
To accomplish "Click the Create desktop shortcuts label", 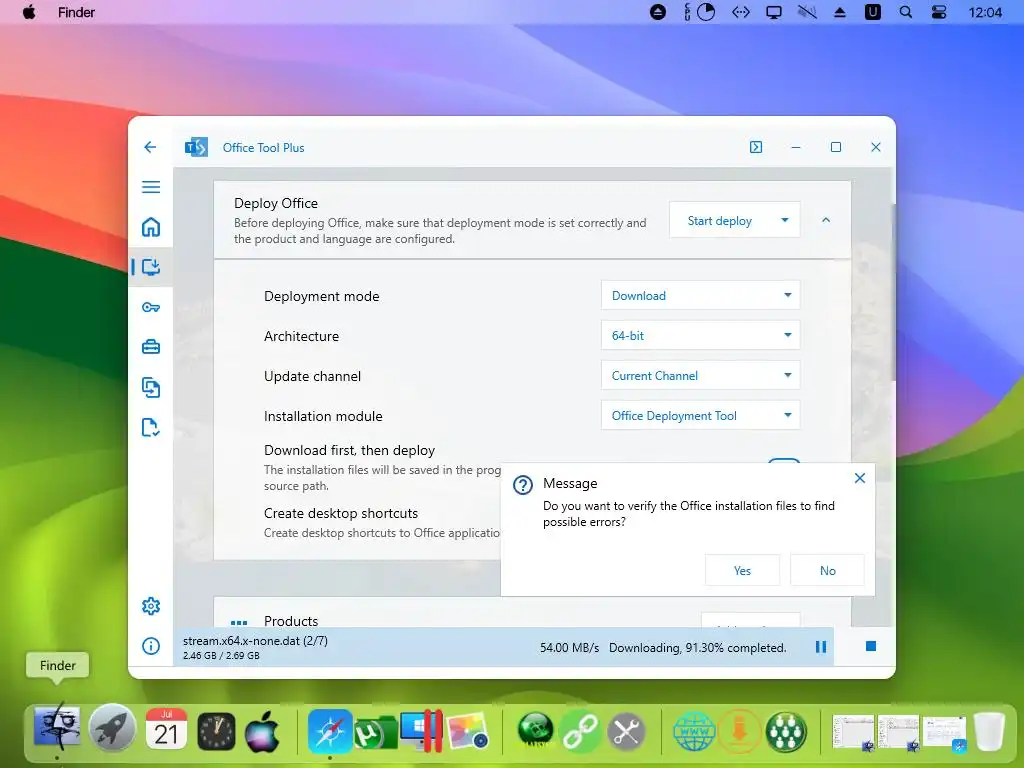I will point(341,513).
